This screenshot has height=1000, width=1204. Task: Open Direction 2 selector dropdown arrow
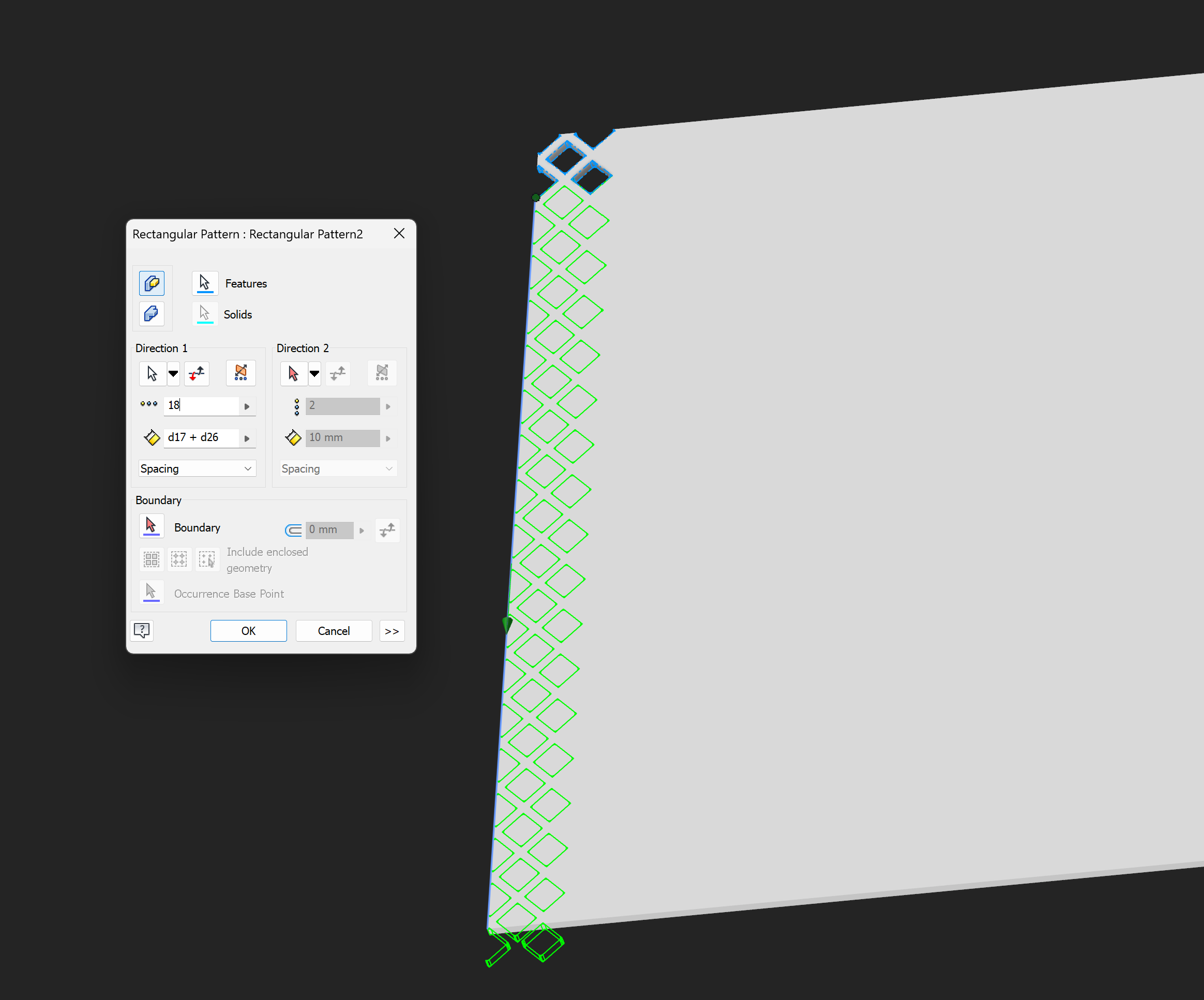click(x=314, y=374)
